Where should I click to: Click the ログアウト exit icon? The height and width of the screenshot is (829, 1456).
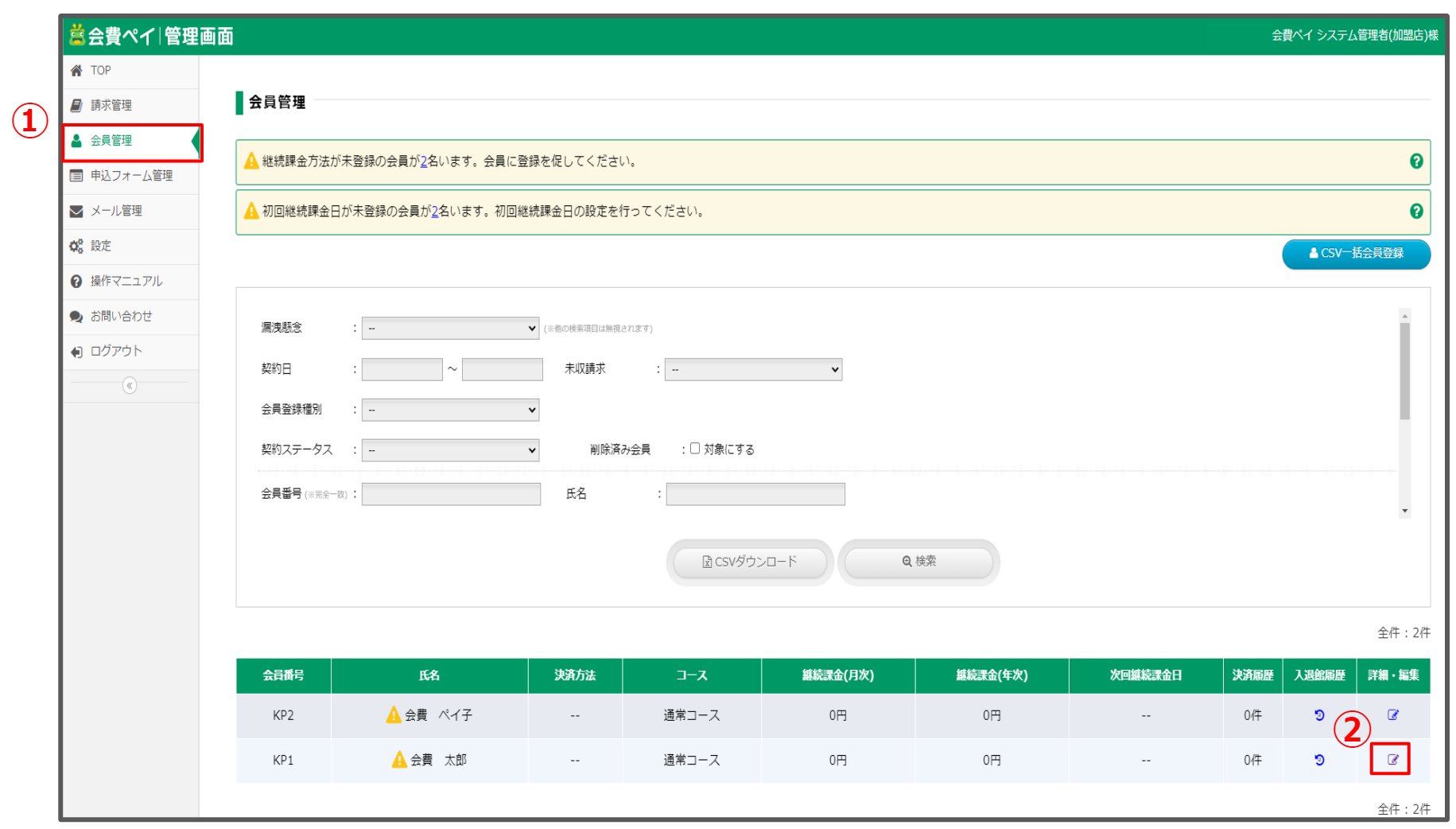click(x=76, y=352)
